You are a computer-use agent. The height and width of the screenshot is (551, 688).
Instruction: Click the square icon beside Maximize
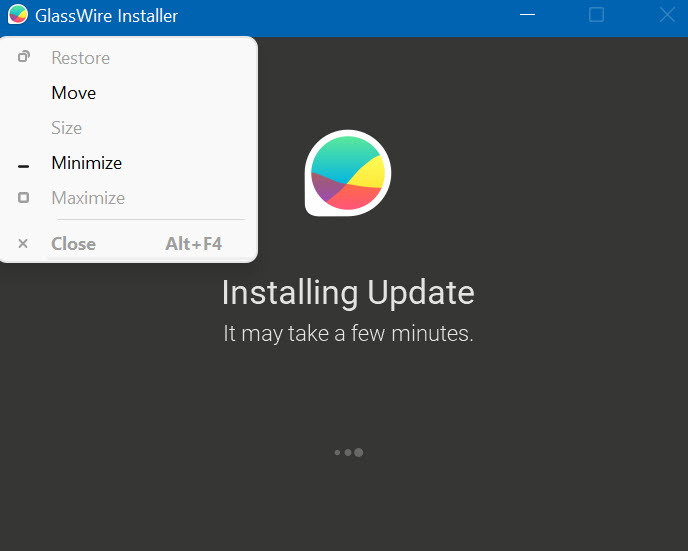click(24, 198)
